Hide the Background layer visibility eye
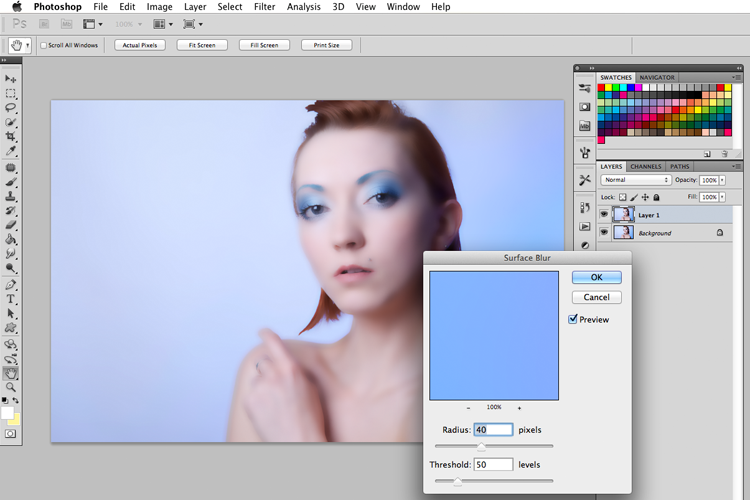The width and height of the screenshot is (750, 500). (x=604, y=233)
